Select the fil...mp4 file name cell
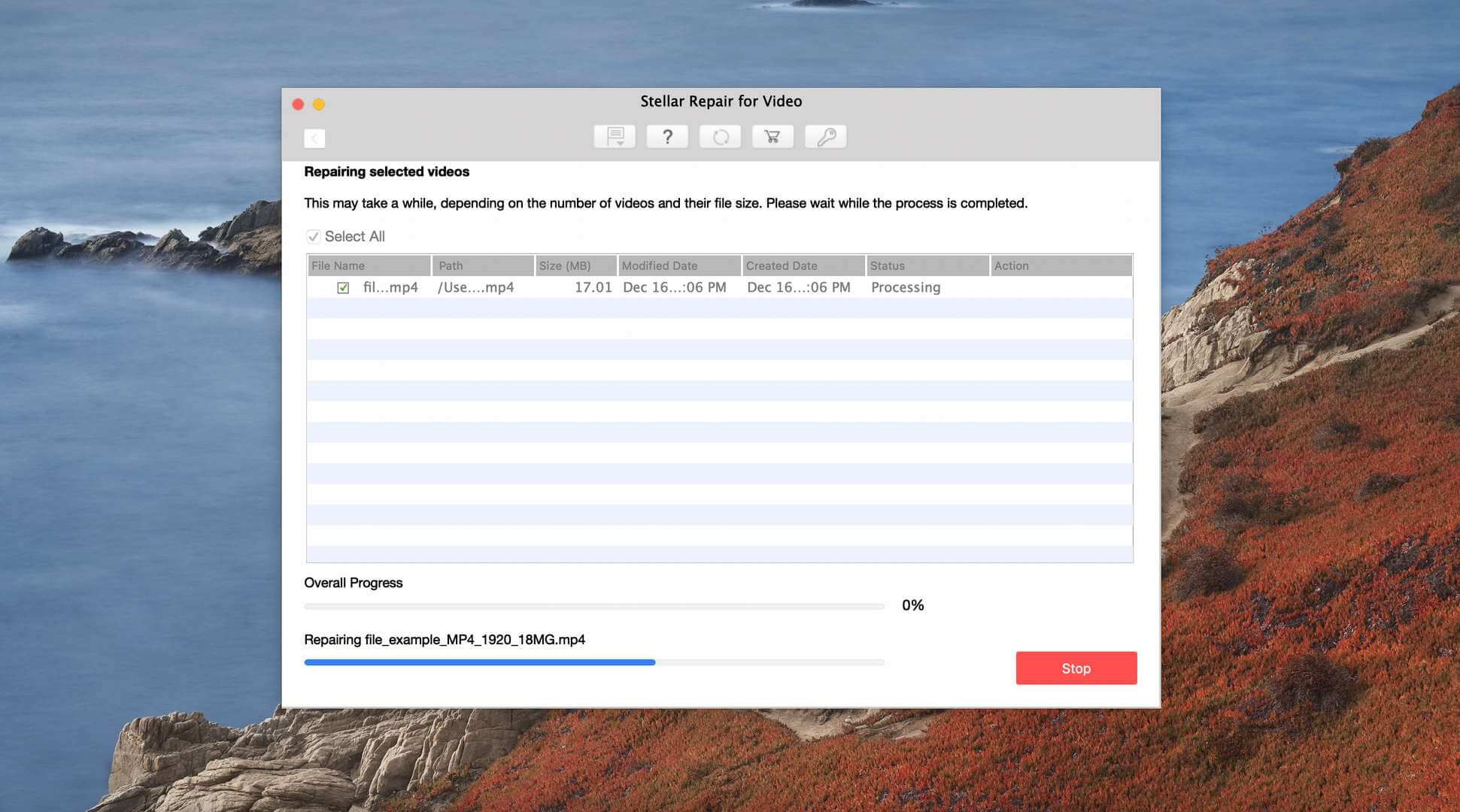The image size is (1460, 812). (x=390, y=287)
